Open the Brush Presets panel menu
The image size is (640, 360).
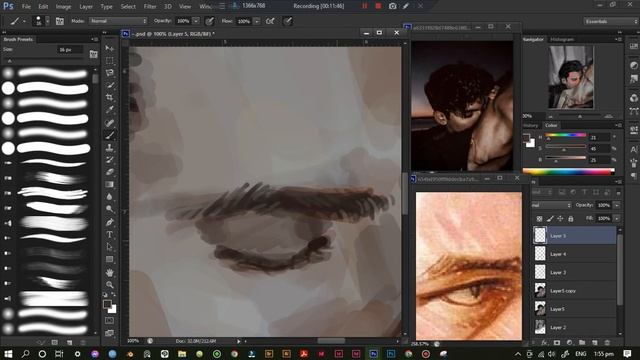click(x=94, y=40)
